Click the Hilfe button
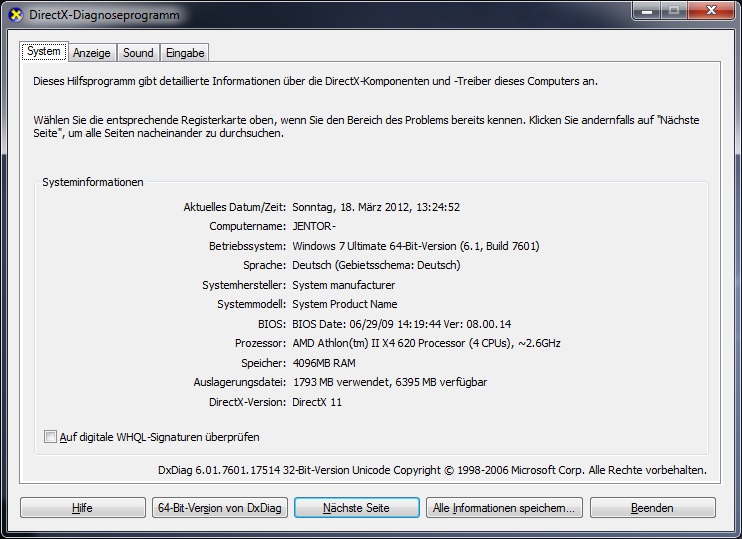The width and height of the screenshot is (742, 539). (83, 508)
